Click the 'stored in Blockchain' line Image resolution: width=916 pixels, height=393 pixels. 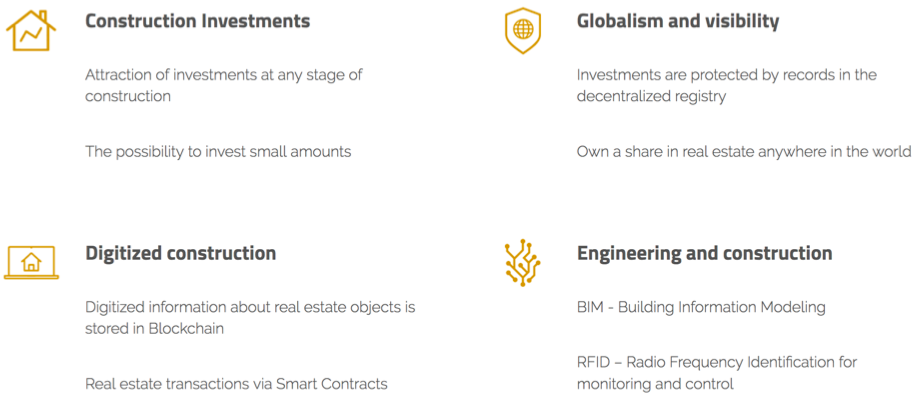click(154, 328)
